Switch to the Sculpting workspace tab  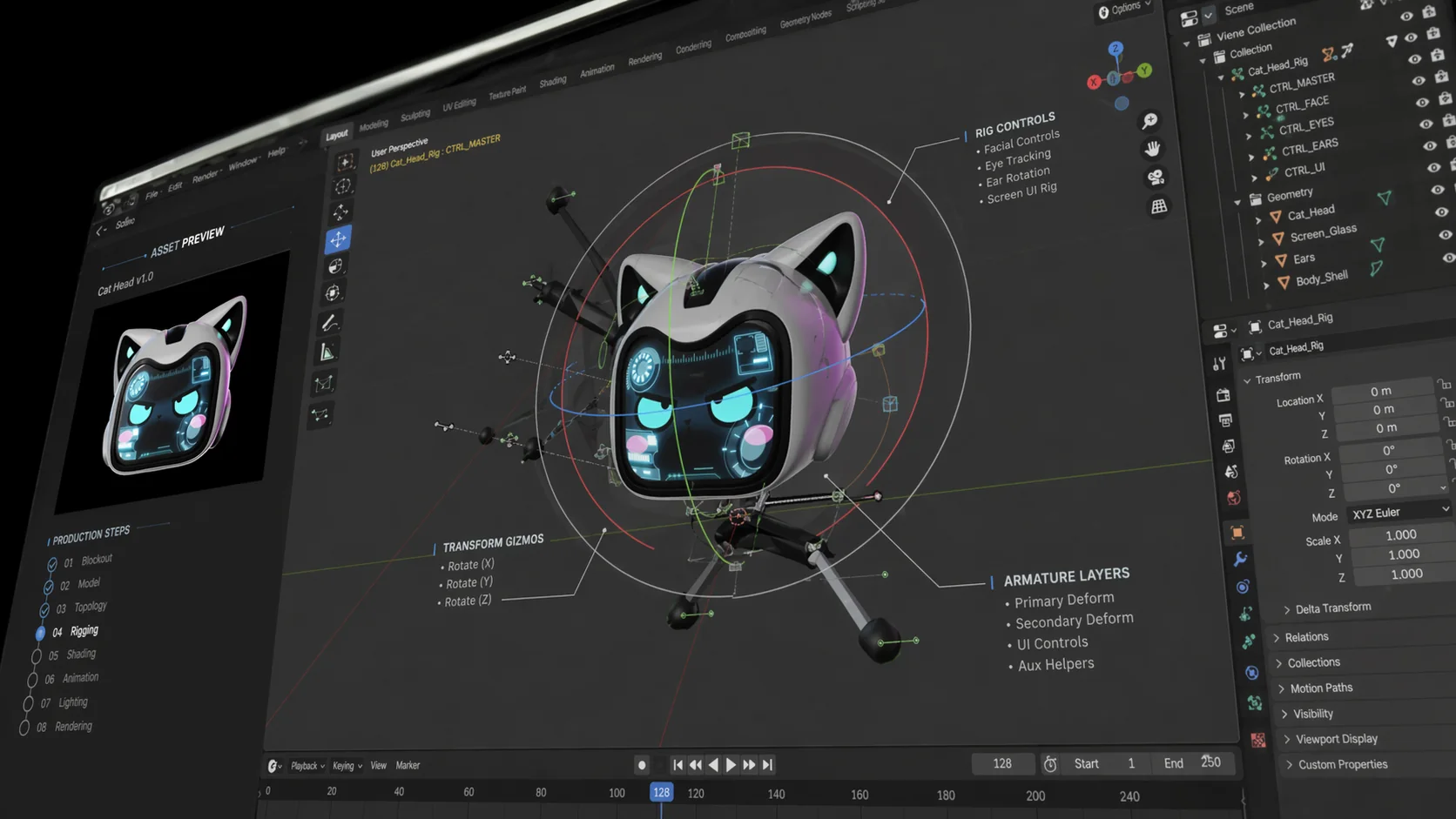click(x=415, y=115)
